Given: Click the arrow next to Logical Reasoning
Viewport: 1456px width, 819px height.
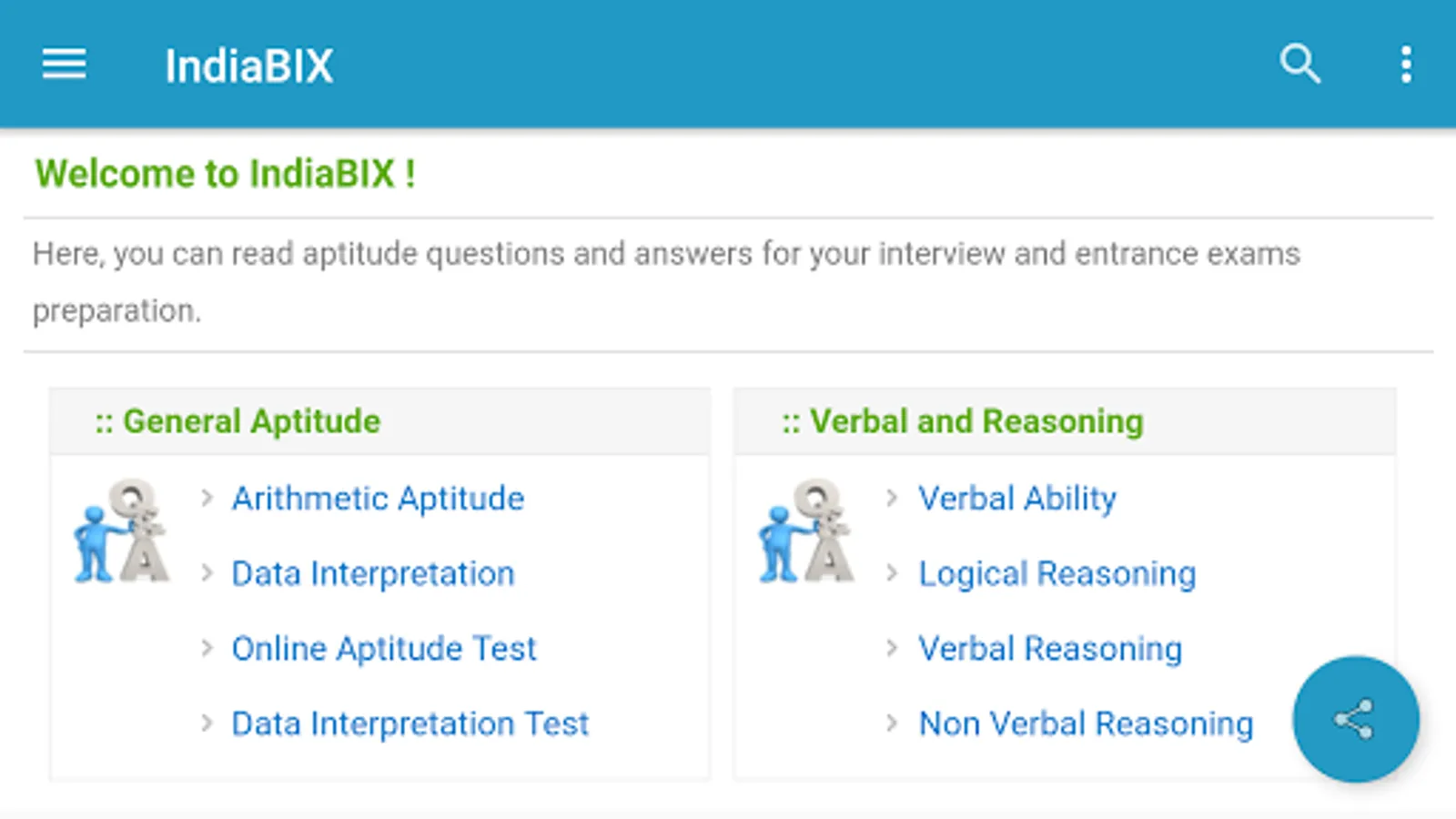Looking at the screenshot, I should pyautogui.click(x=892, y=573).
